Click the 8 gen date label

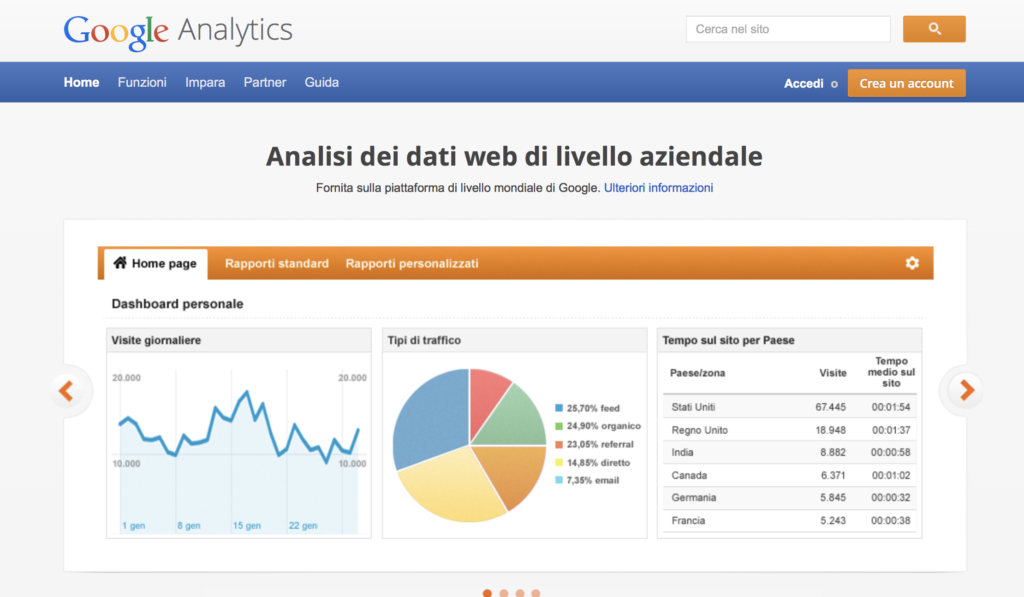(x=189, y=525)
